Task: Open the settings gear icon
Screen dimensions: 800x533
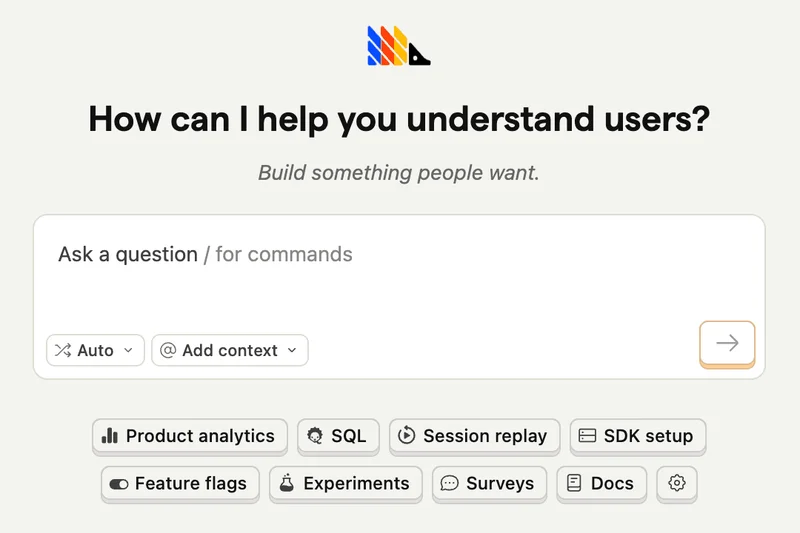Action: [677, 483]
